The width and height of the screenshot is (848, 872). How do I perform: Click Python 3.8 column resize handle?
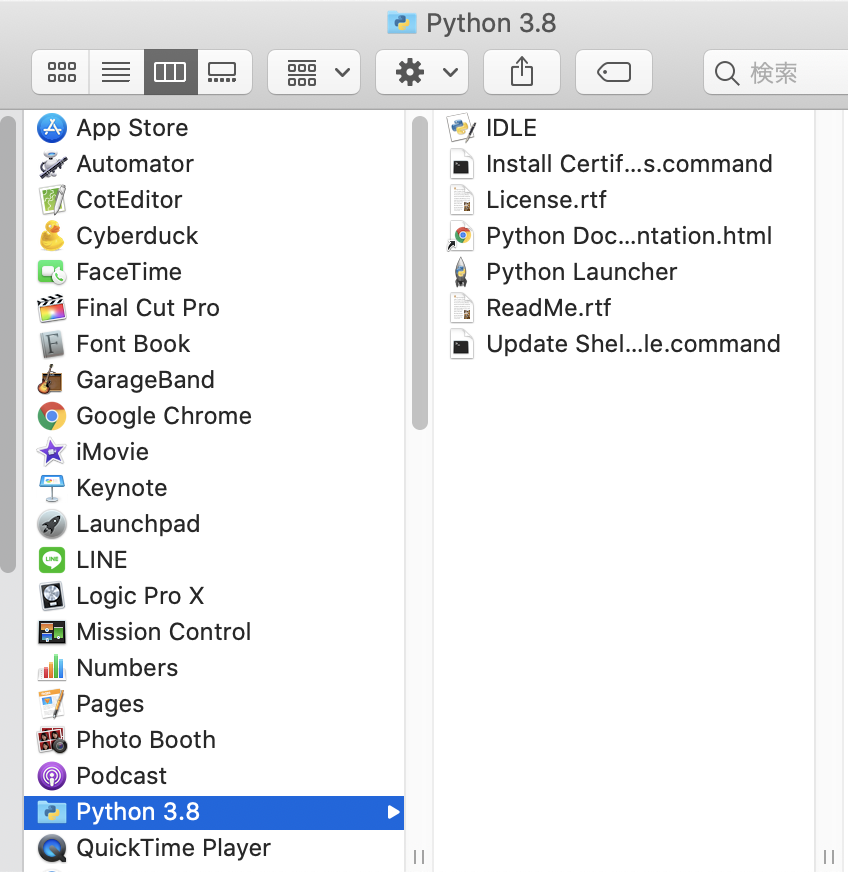click(x=829, y=857)
